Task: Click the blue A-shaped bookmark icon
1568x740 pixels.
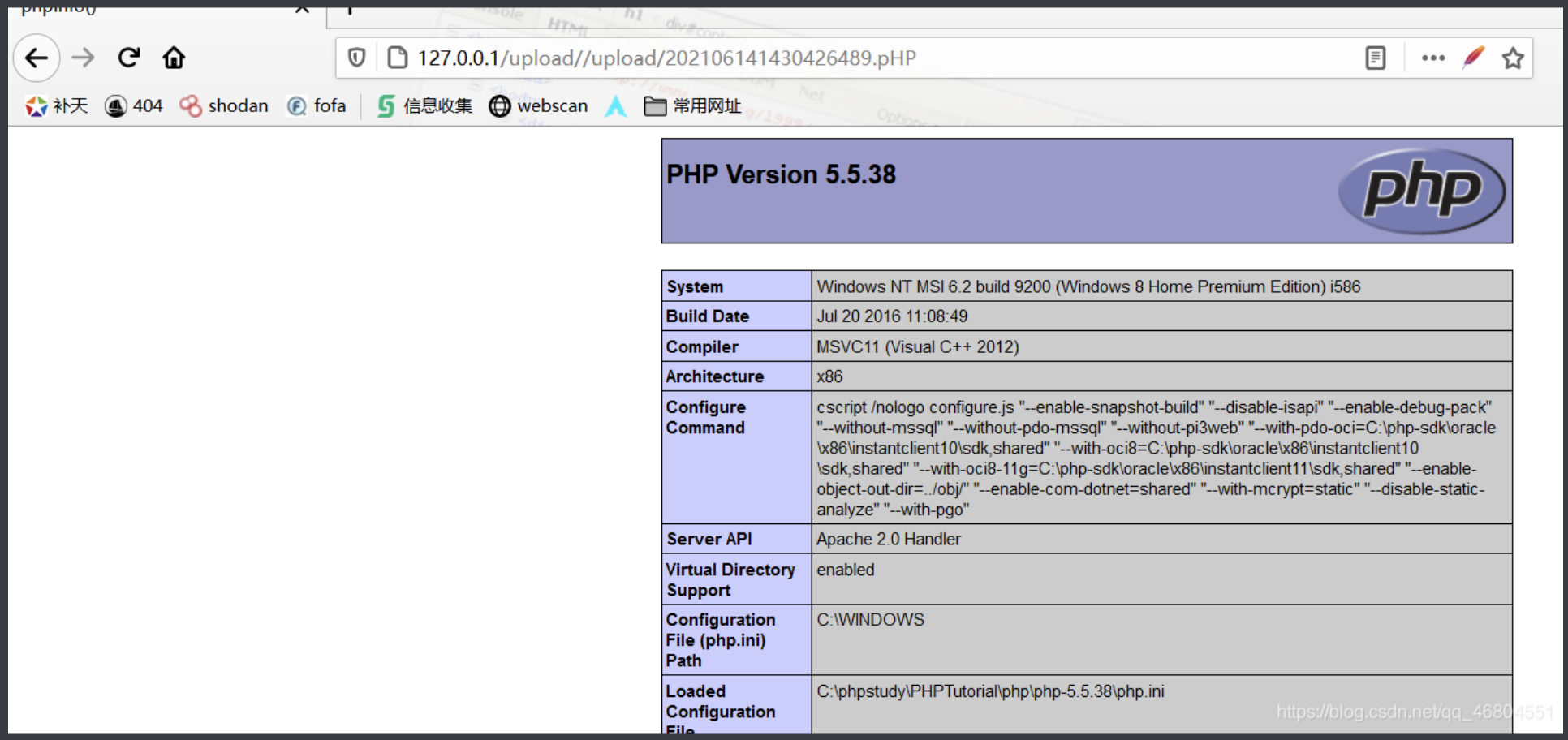Action: tap(616, 106)
